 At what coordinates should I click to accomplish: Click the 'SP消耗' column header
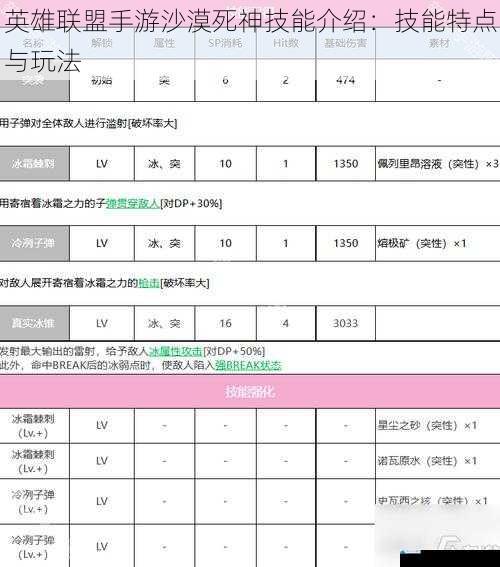coord(225,43)
